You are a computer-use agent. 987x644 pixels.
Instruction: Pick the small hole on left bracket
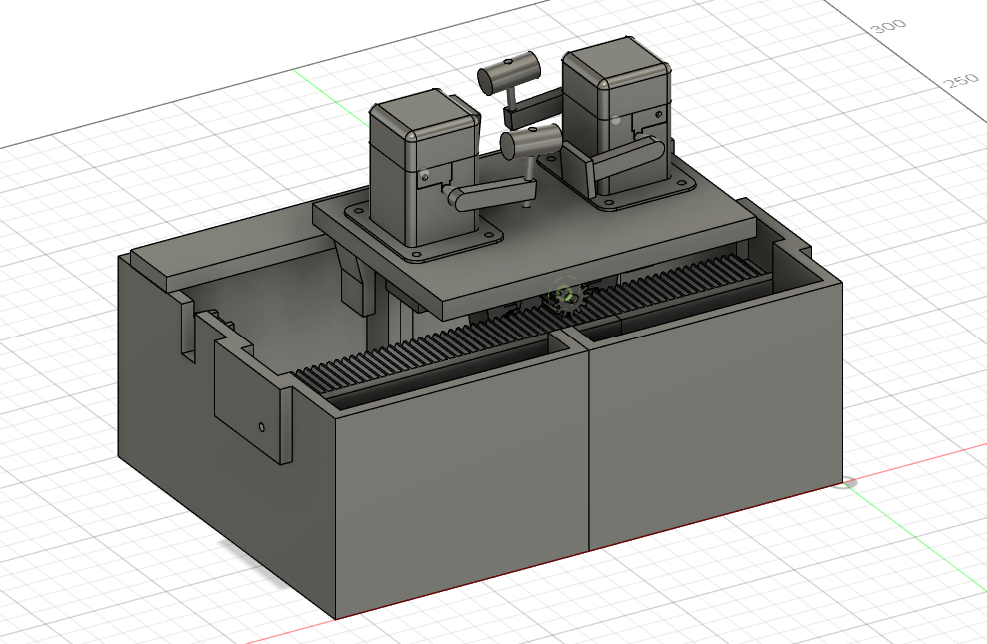[261, 427]
